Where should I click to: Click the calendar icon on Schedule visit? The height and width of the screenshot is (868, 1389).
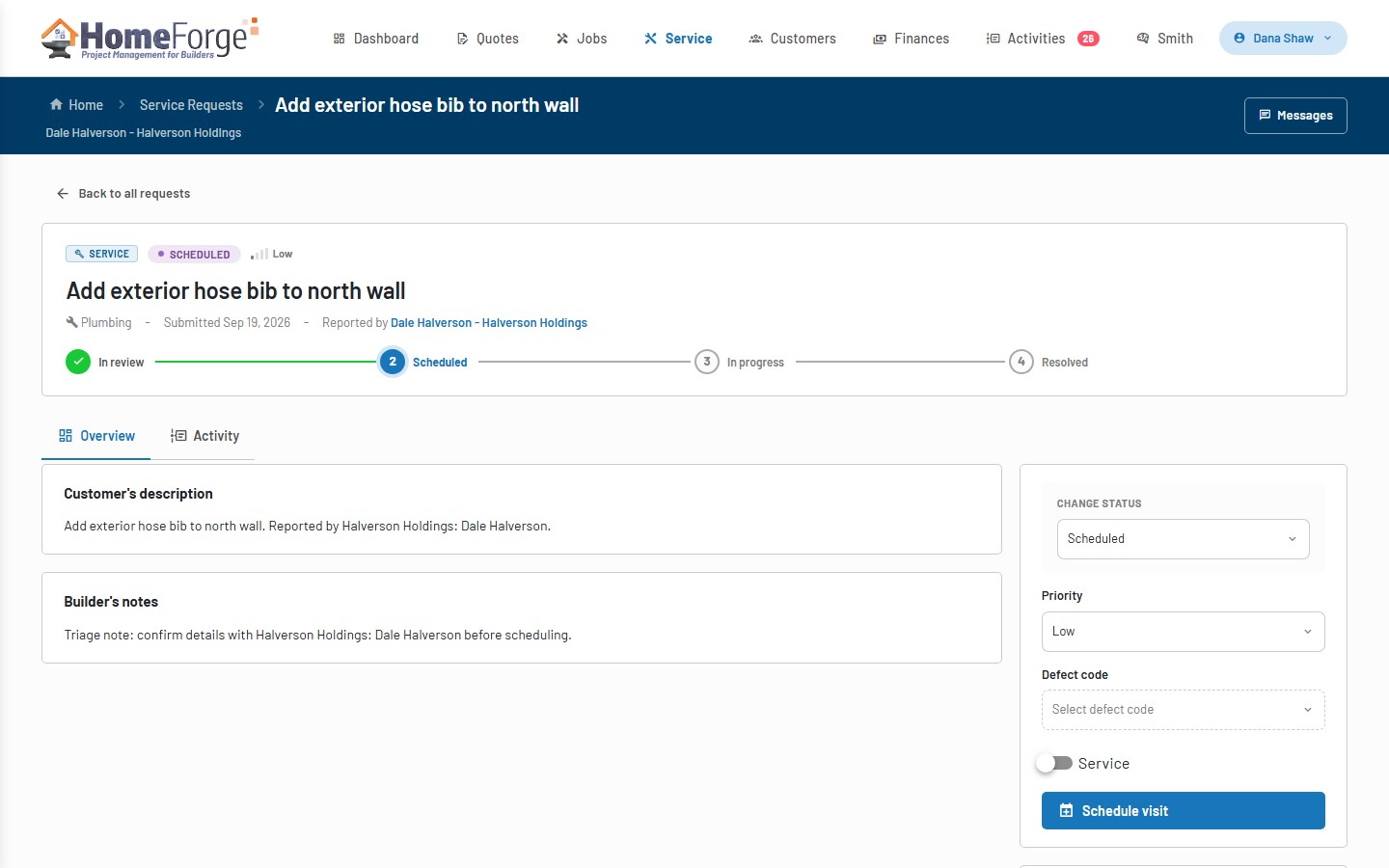(1066, 811)
